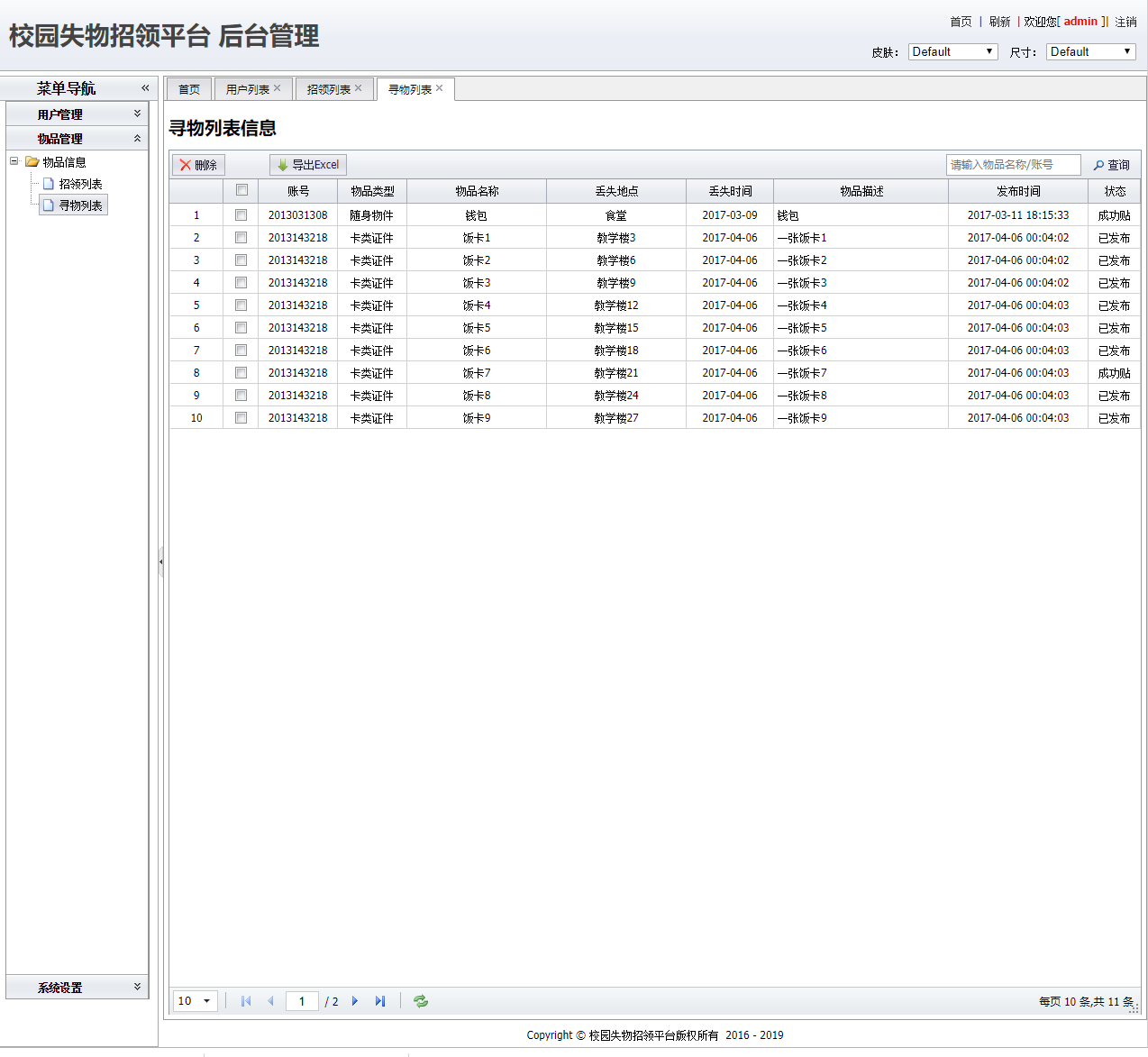Go to the next page arrow

click(355, 1001)
